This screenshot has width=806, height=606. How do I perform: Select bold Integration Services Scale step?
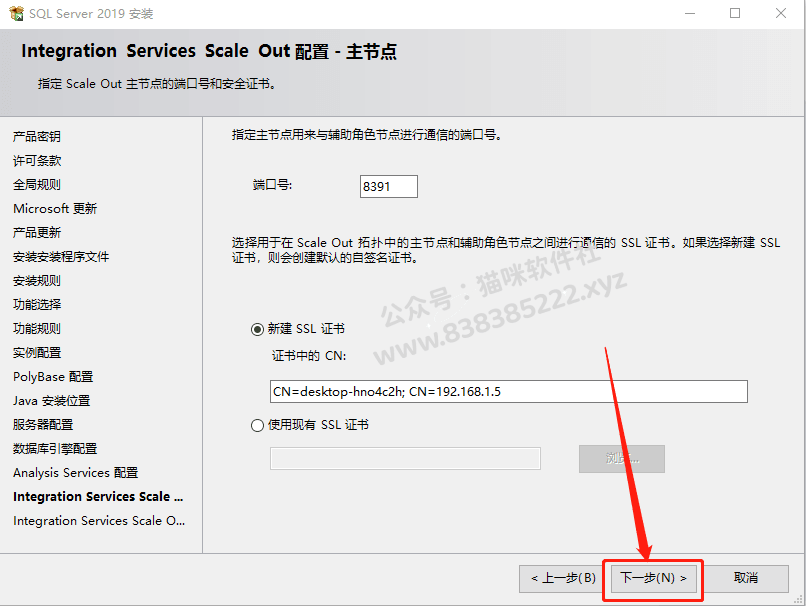[x=98, y=497]
